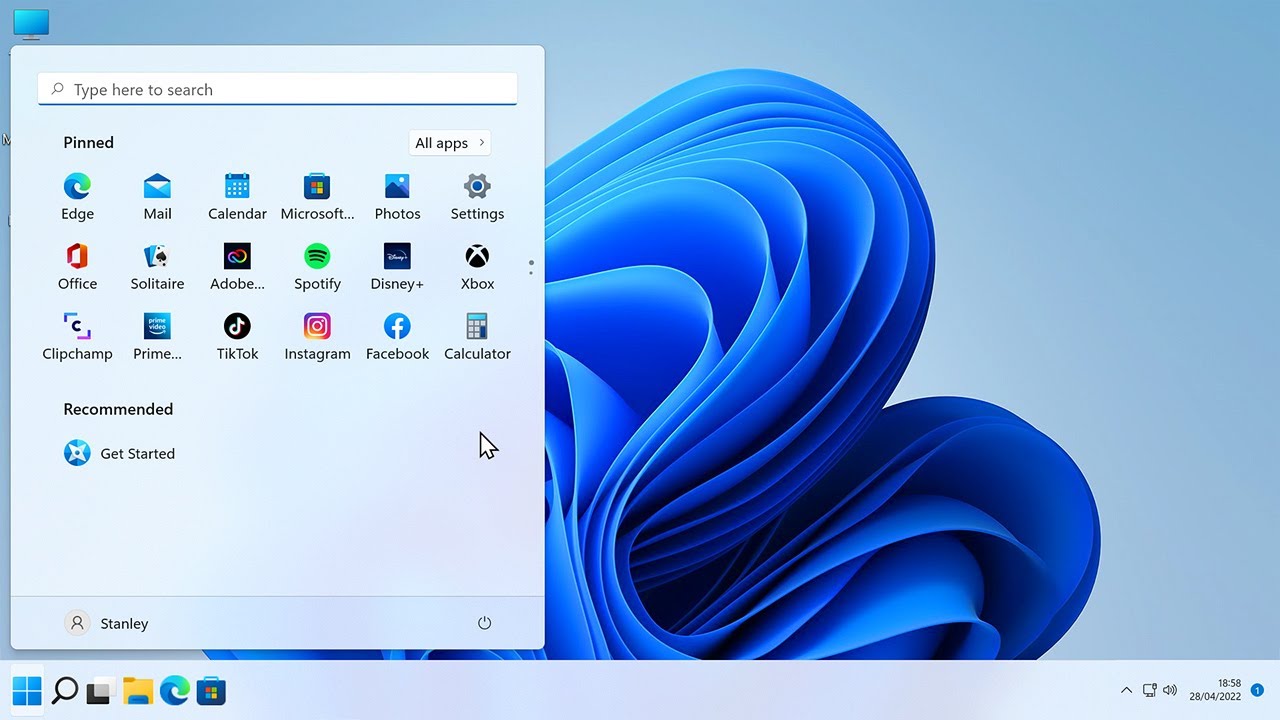1280x720 pixels.
Task: Open Get Started recommended item
Action: (119, 453)
